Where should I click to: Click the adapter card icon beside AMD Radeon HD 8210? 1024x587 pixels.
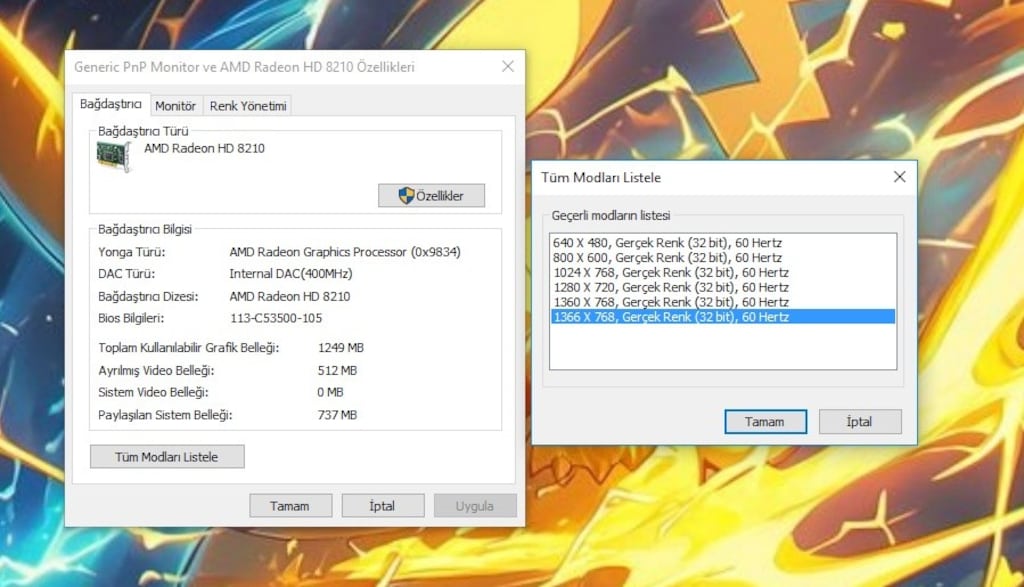pyautogui.click(x=114, y=157)
